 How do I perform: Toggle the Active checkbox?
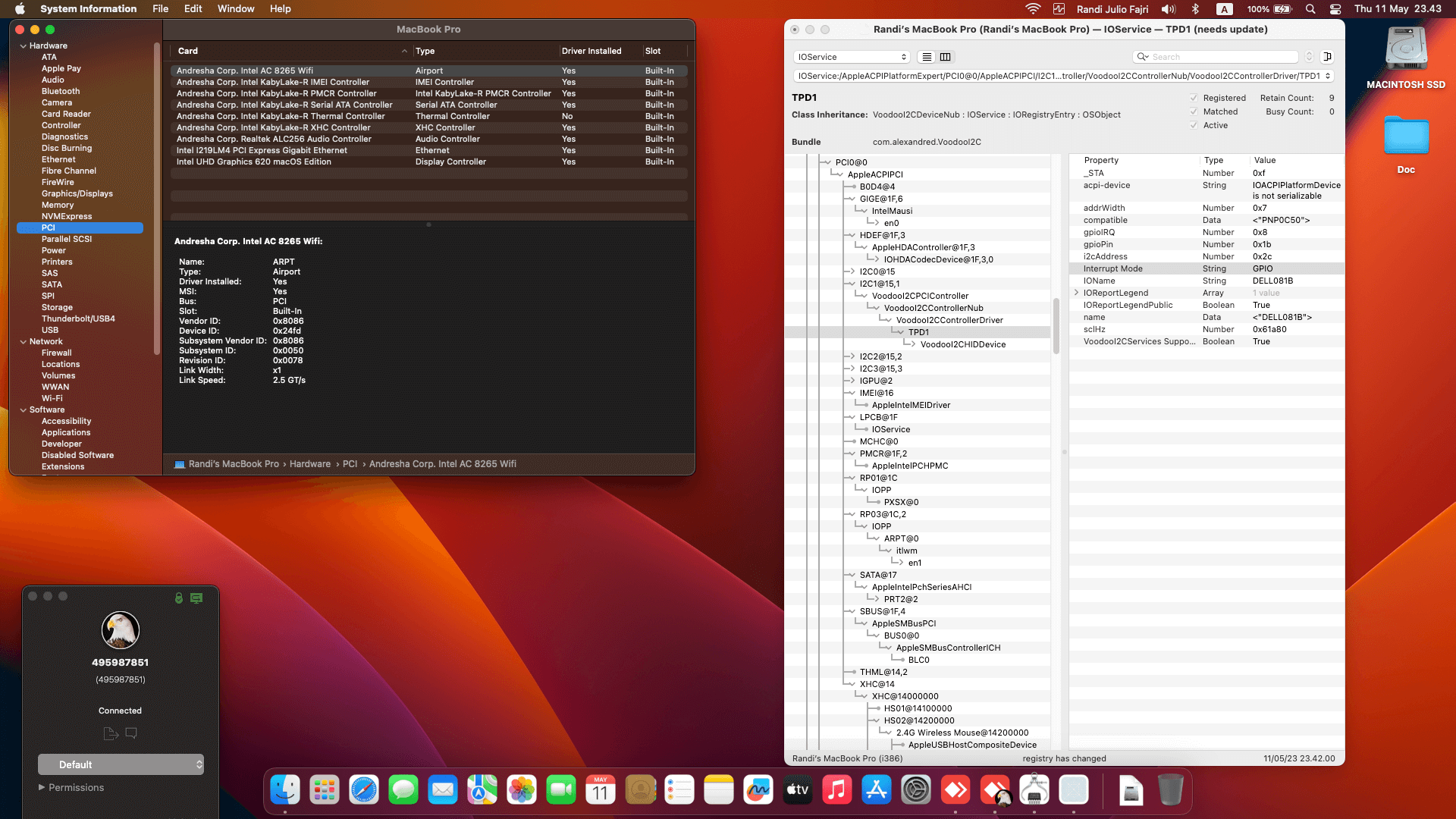[1194, 125]
